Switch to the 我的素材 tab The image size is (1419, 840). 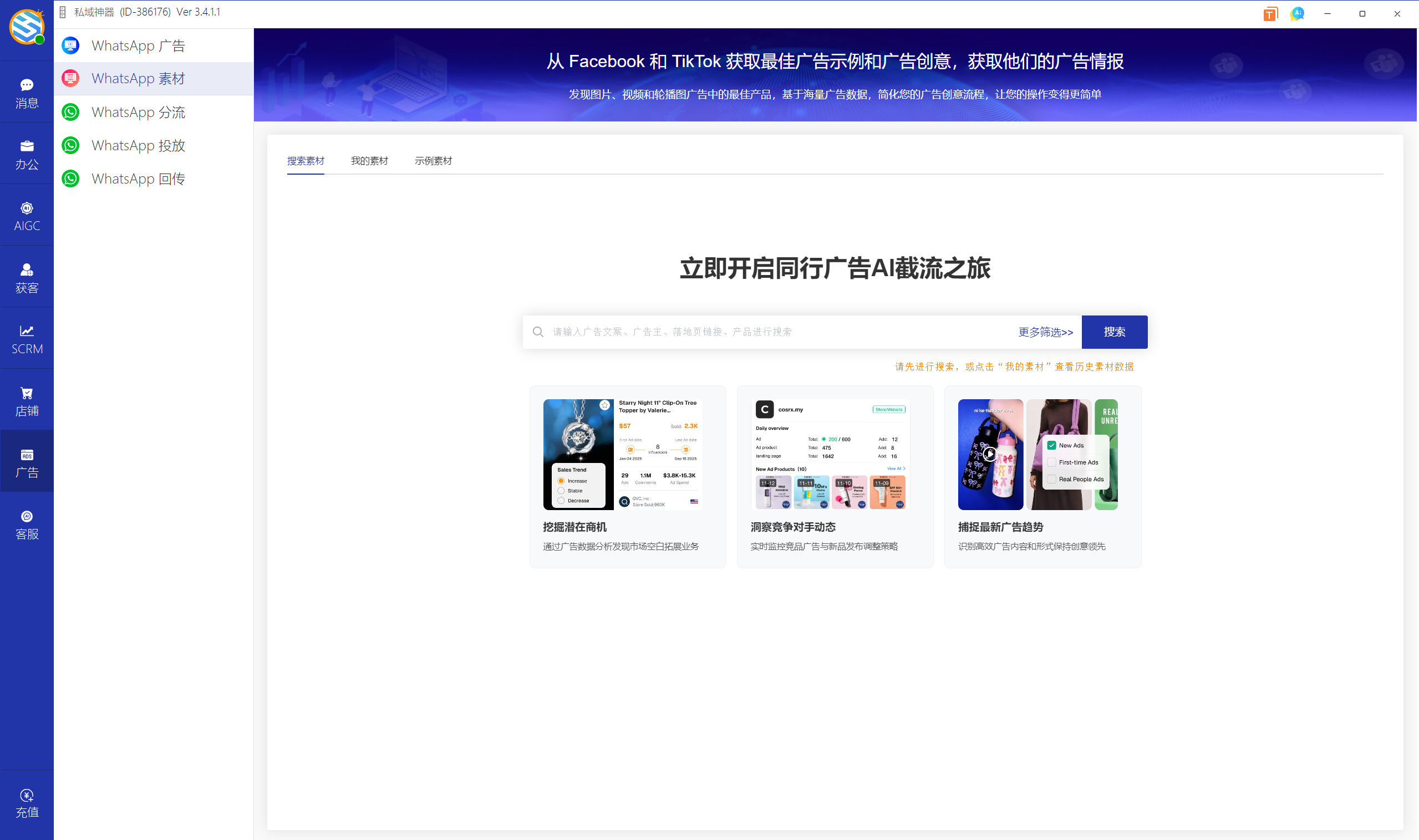(369, 161)
